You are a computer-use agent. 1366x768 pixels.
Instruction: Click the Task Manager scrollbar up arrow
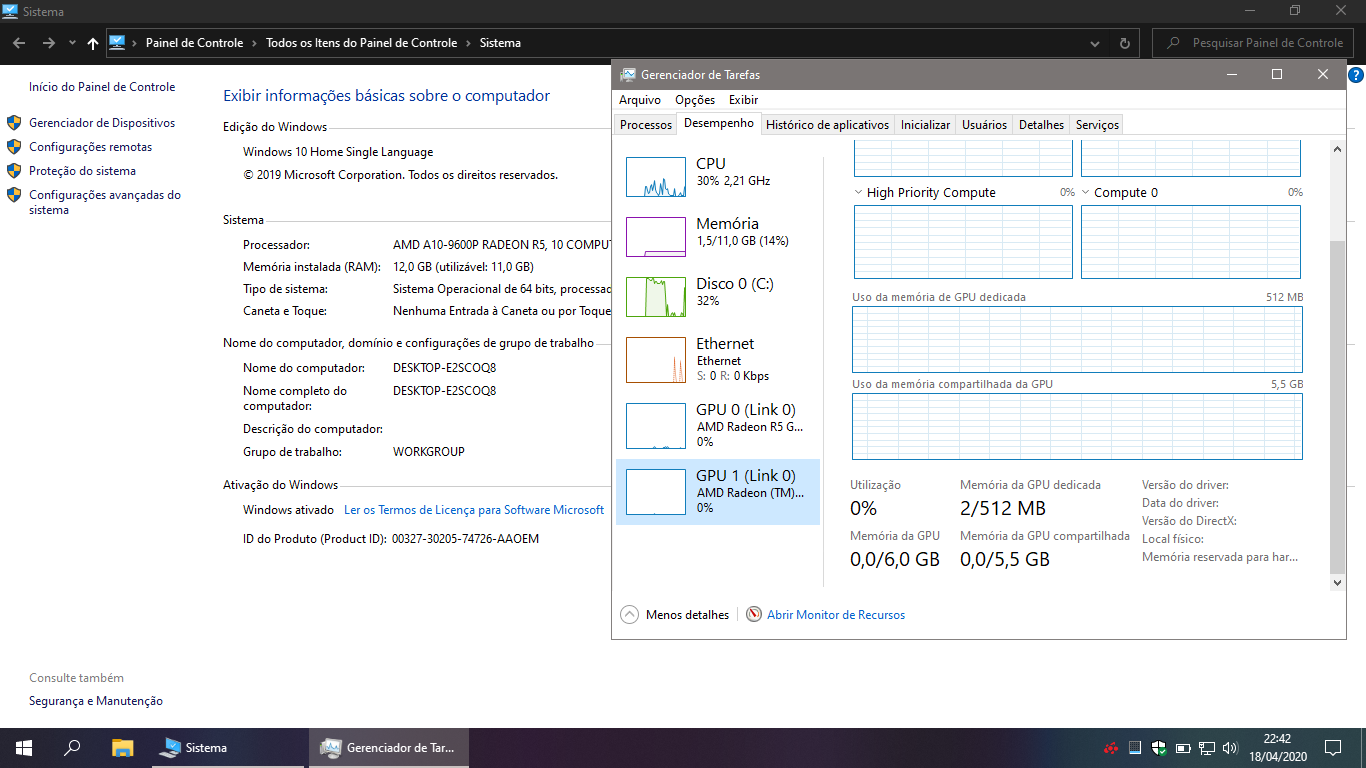click(x=1338, y=149)
